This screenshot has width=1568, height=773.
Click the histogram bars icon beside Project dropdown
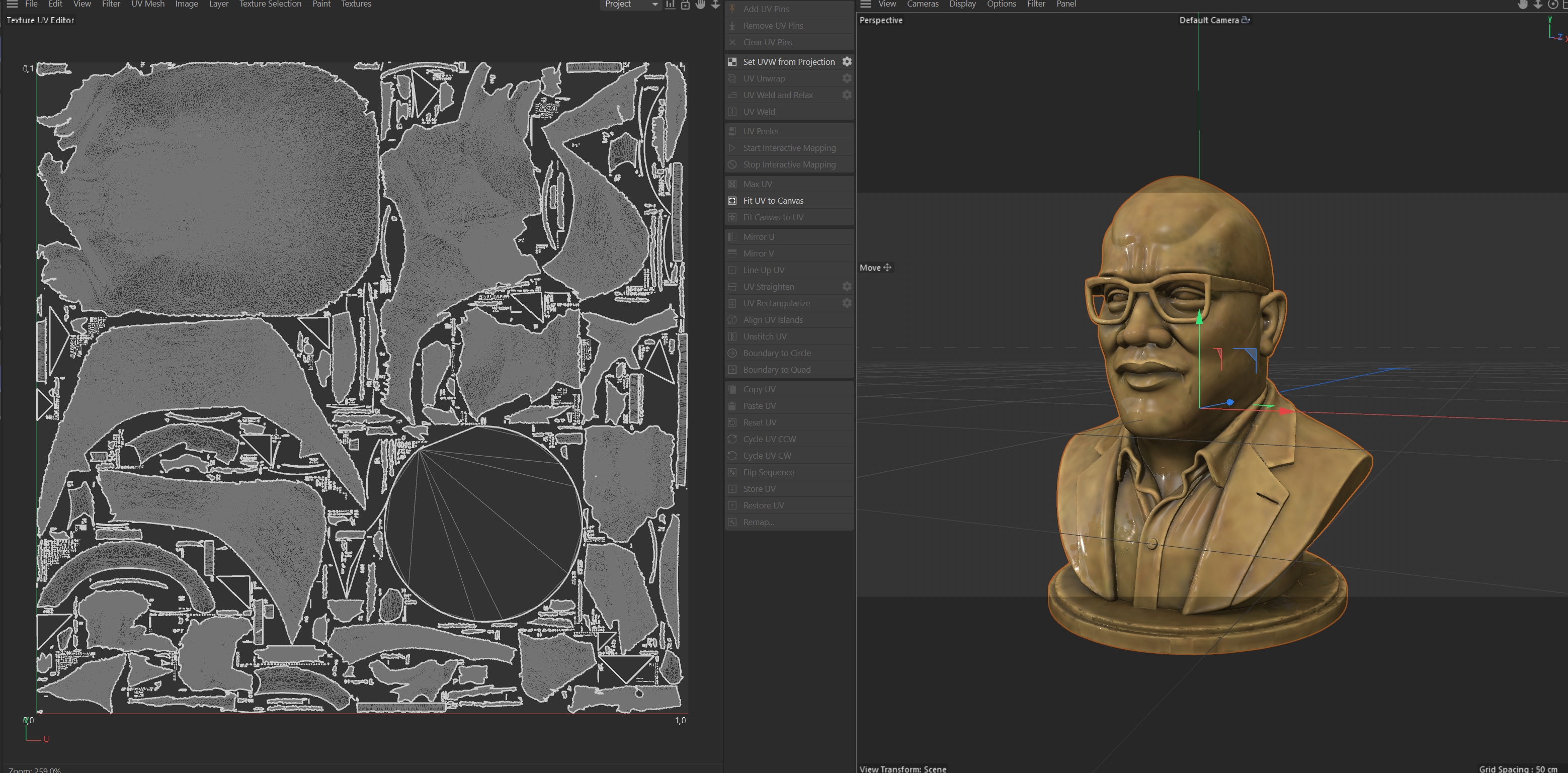coord(670,4)
